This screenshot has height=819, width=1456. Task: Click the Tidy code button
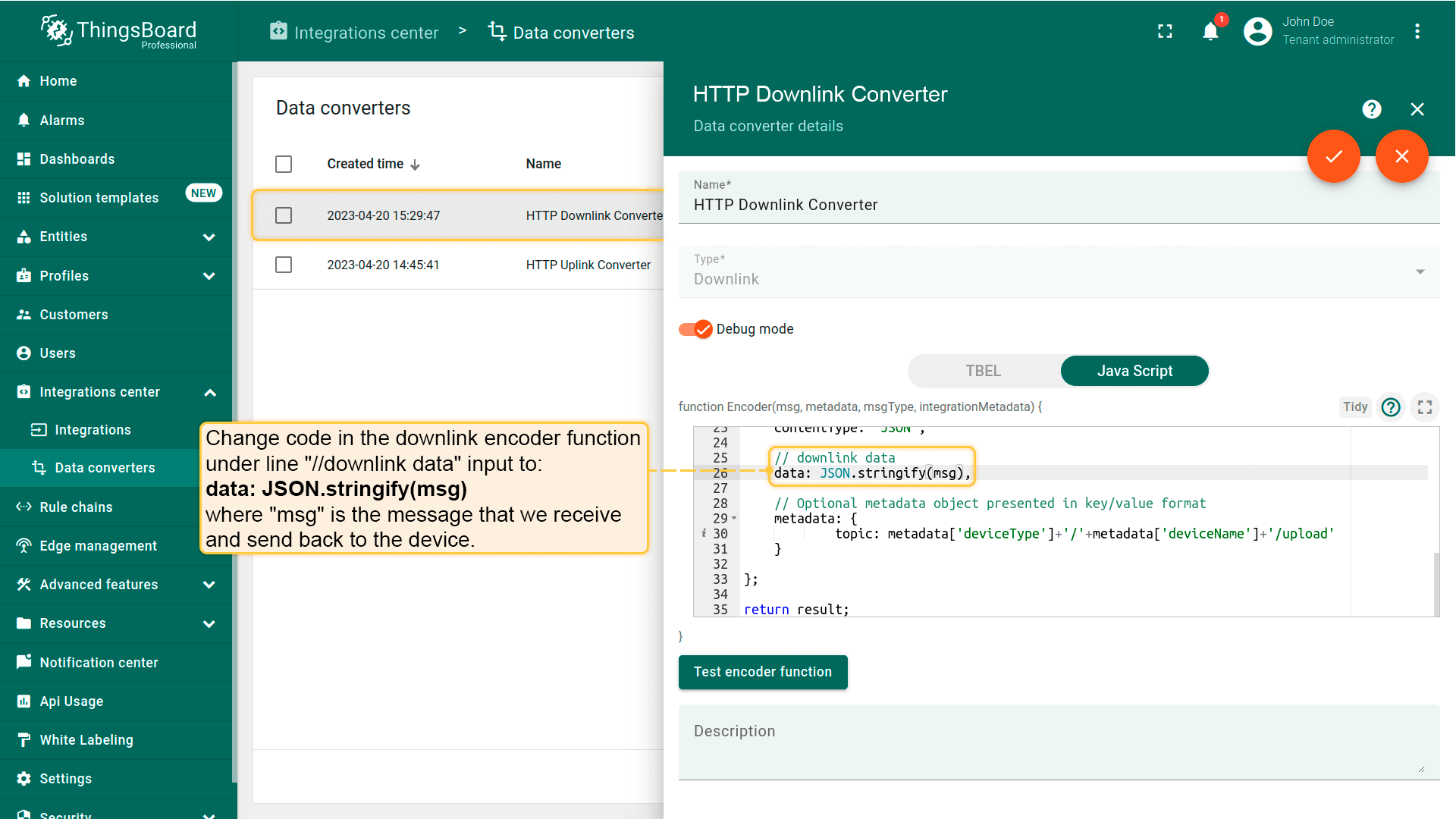1354,407
